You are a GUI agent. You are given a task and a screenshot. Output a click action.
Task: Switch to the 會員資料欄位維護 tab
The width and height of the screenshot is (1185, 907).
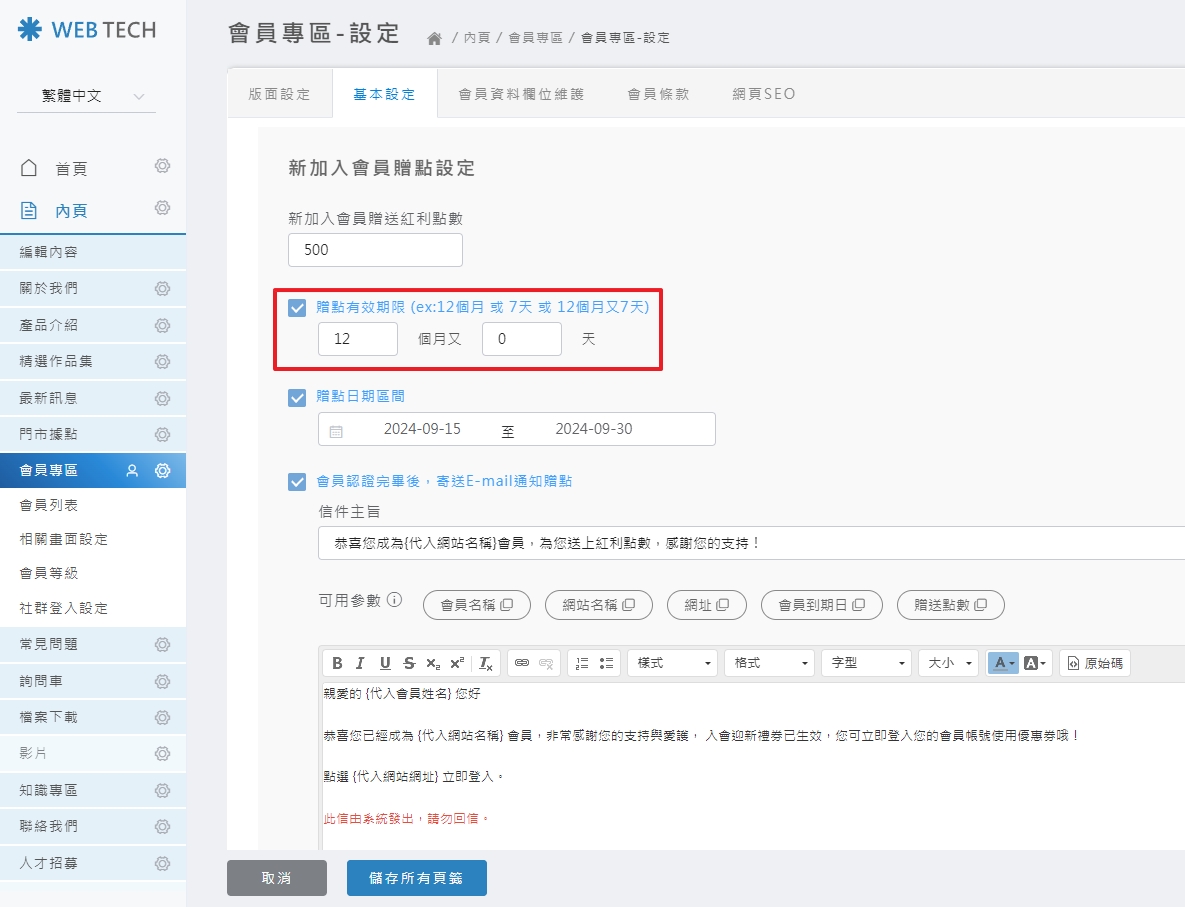coord(521,93)
